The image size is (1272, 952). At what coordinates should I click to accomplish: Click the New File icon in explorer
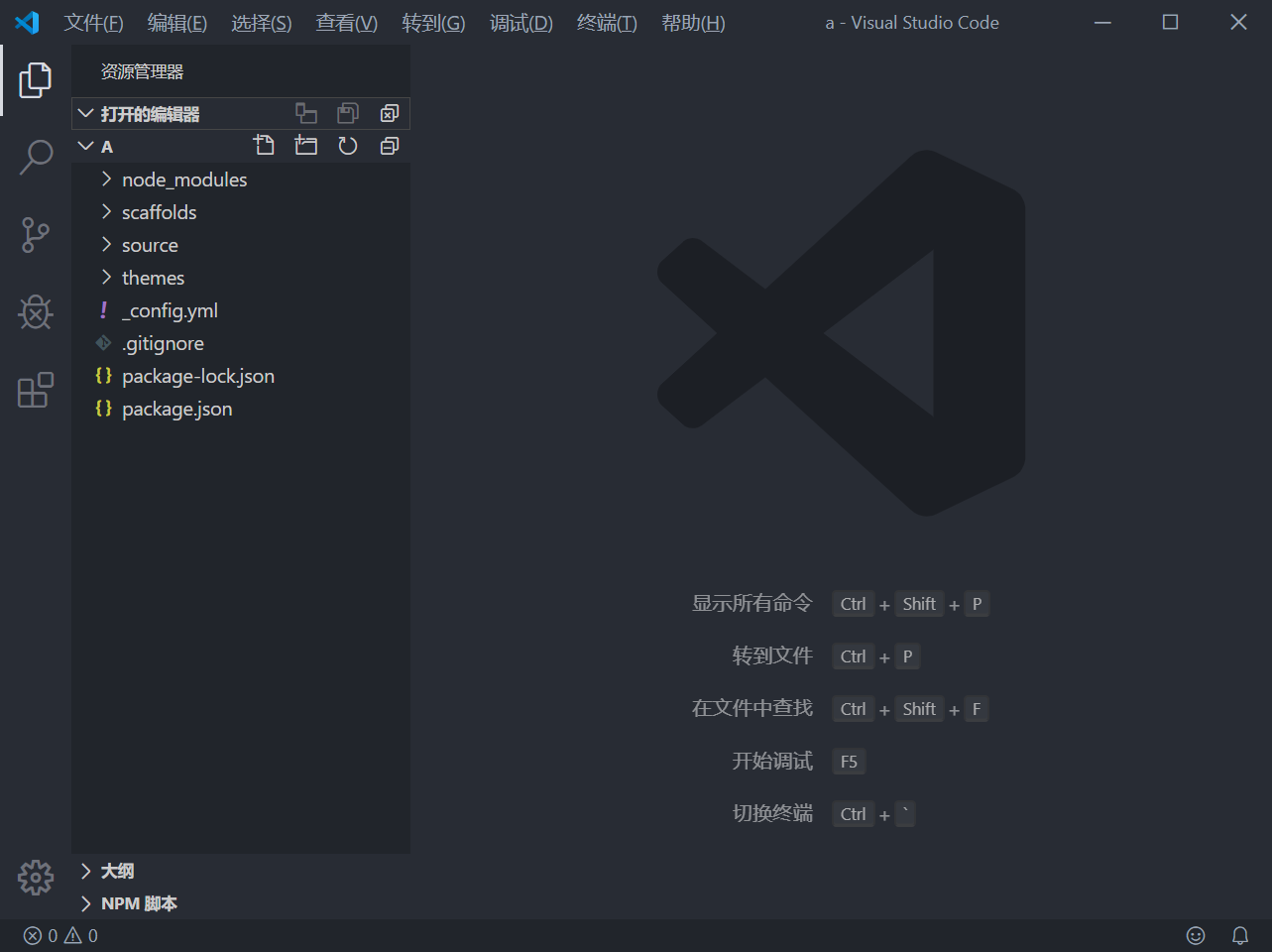coord(264,146)
